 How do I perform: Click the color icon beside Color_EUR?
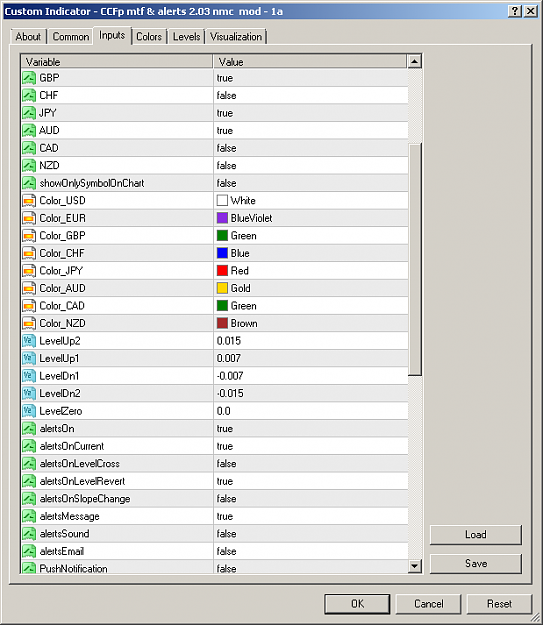tap(29, 218)
